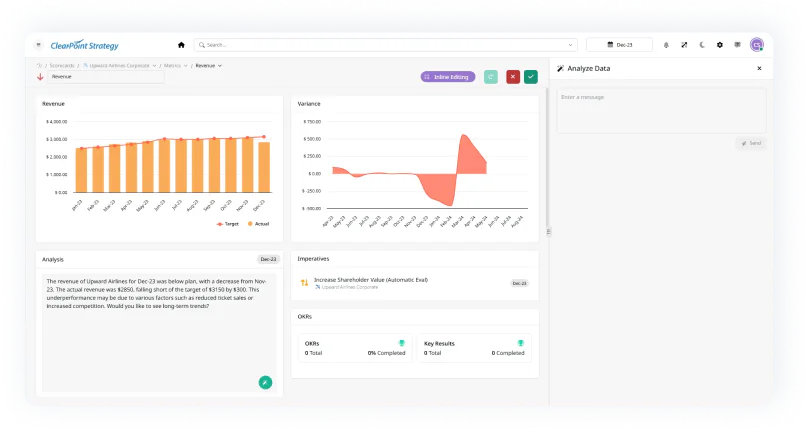The image size is (809, 431).
Task: Save changes with green checkmark button
Action: [531, 77]
